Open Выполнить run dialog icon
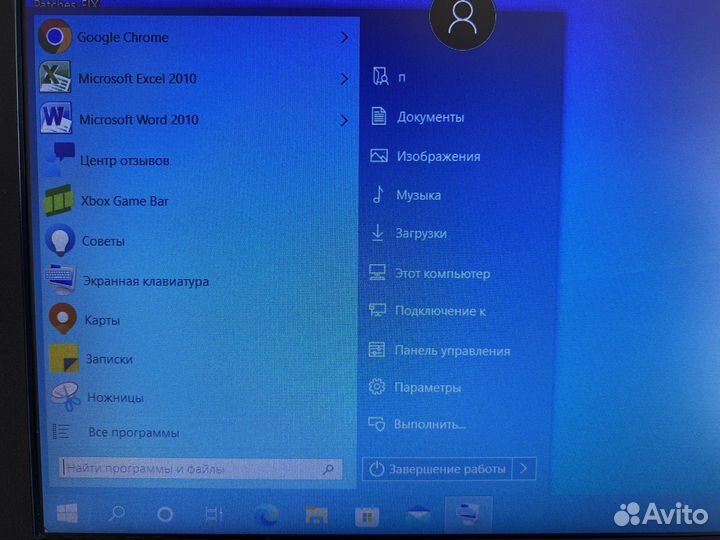 [x=377, y=423]
